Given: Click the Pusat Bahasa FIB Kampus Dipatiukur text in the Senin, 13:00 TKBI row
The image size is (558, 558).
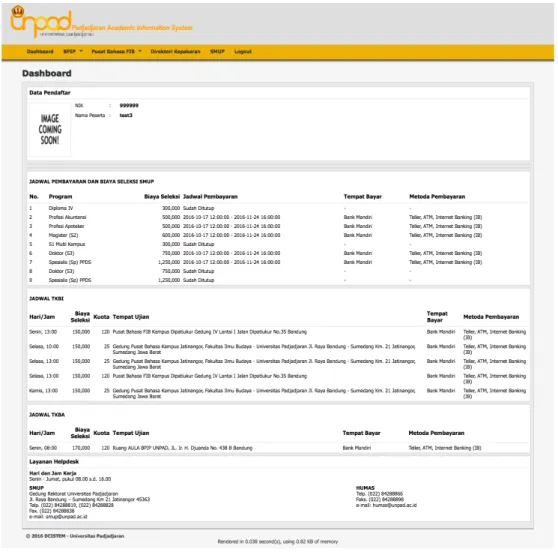Looking at the screenshot, I should pyautogui.click(x=210, y=332).
